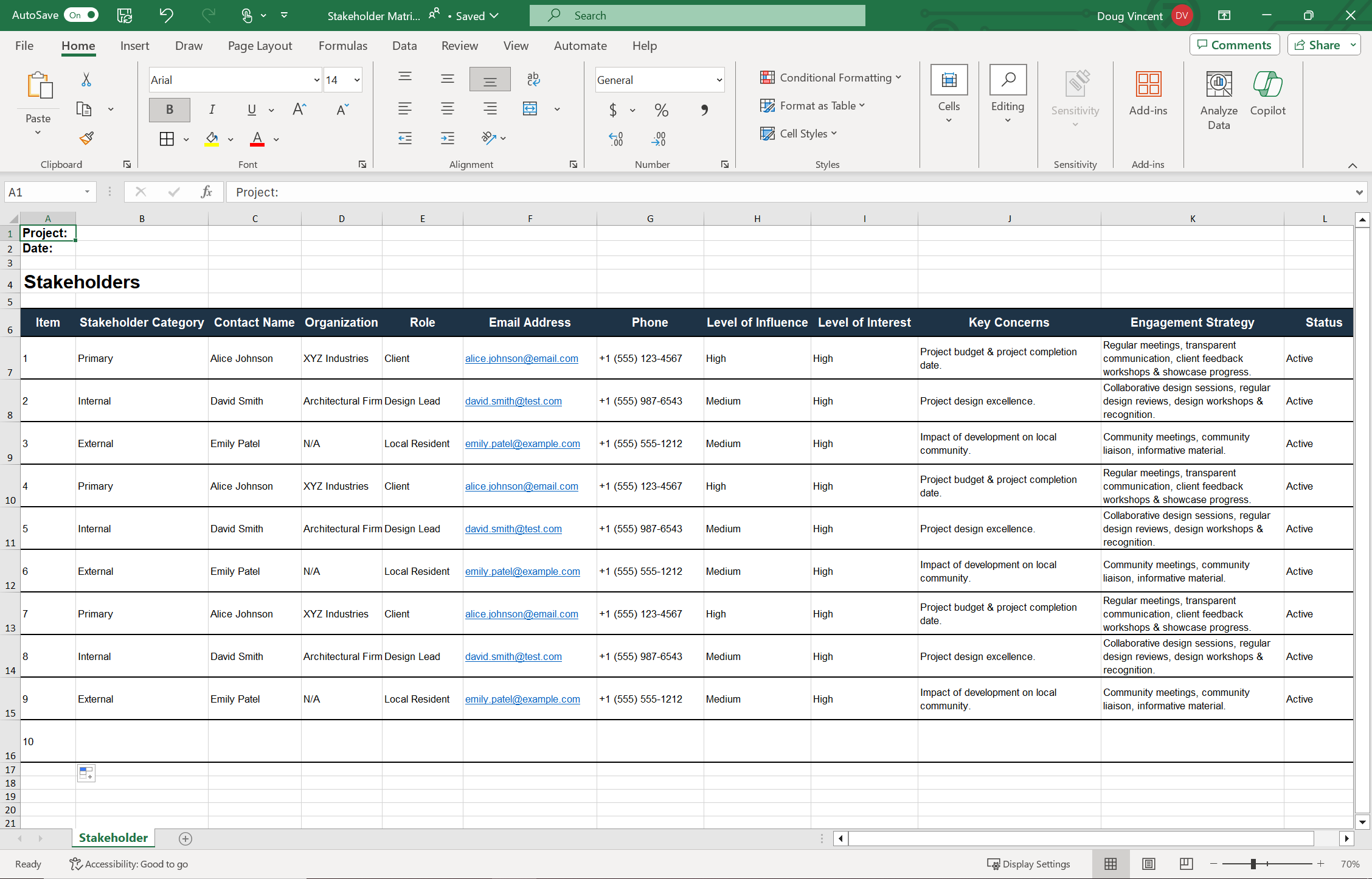Open the font name dropdown
Image resolution: width=1372 pixels, height=879 pixels.
(316, 80)
